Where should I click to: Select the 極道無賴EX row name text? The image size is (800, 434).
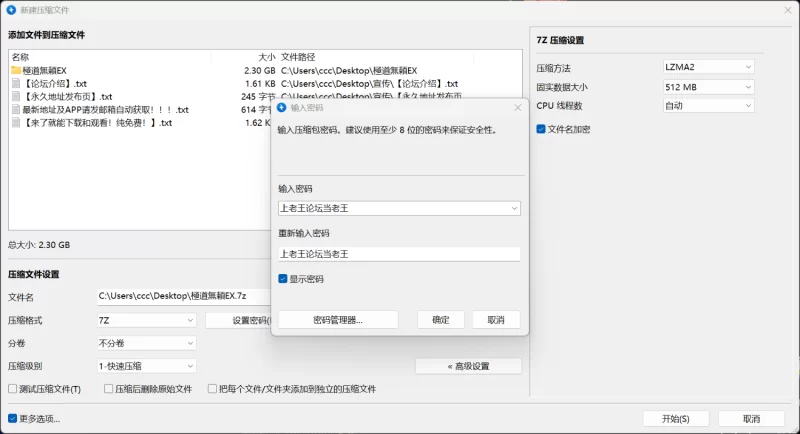pos(44,70)
